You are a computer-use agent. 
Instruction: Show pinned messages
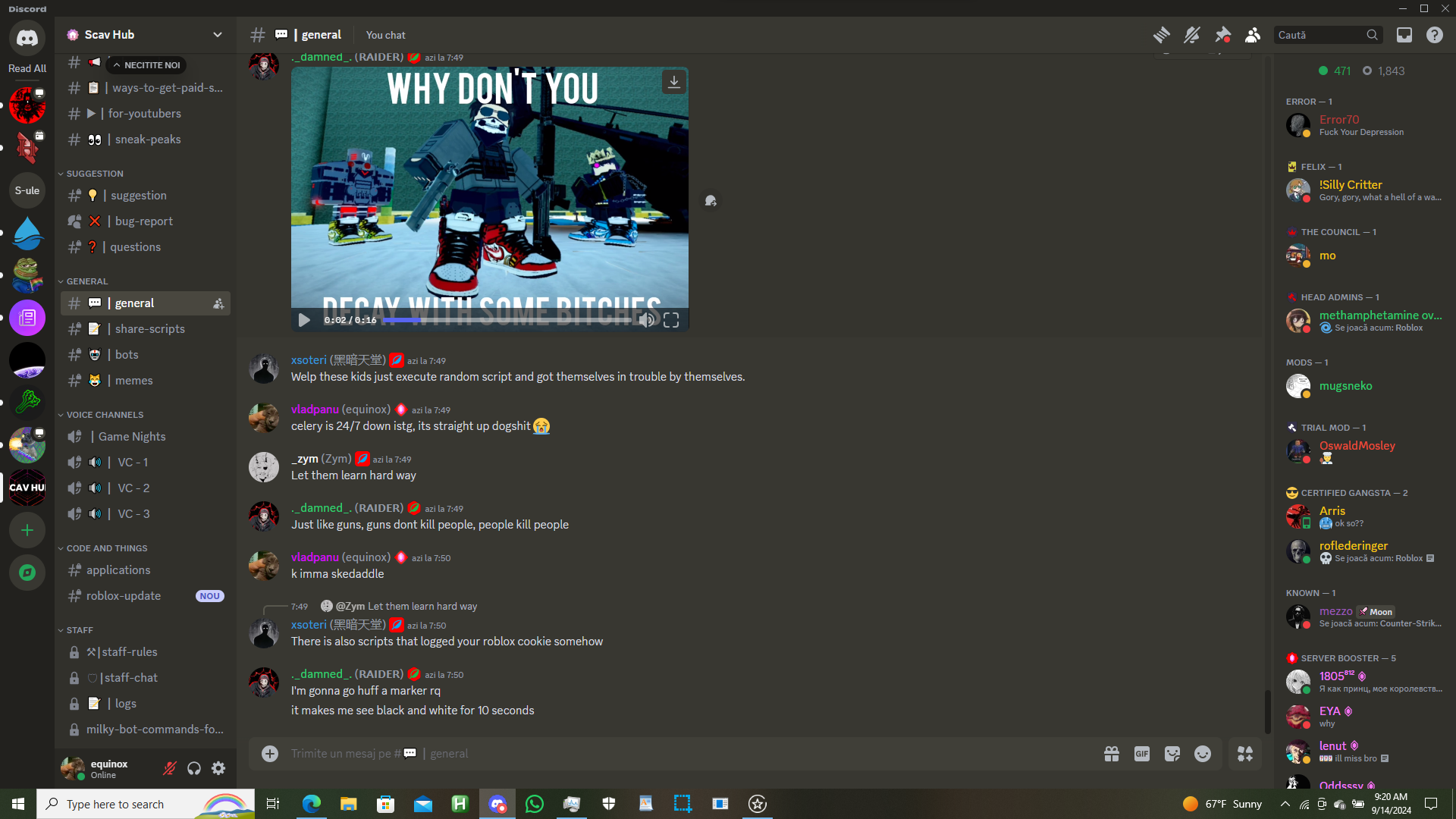point(1222,35)
